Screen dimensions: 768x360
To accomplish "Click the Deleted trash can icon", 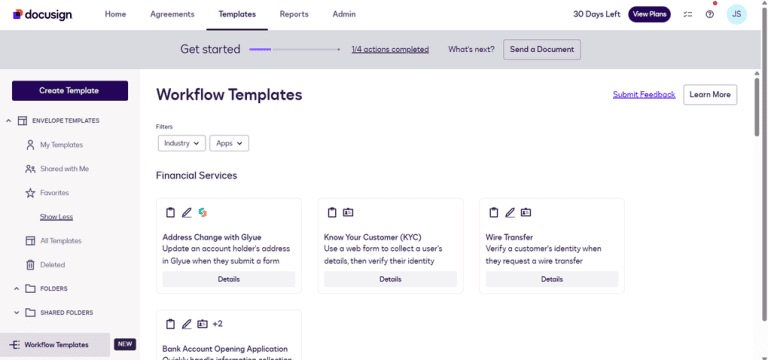I will pos(30,265).
